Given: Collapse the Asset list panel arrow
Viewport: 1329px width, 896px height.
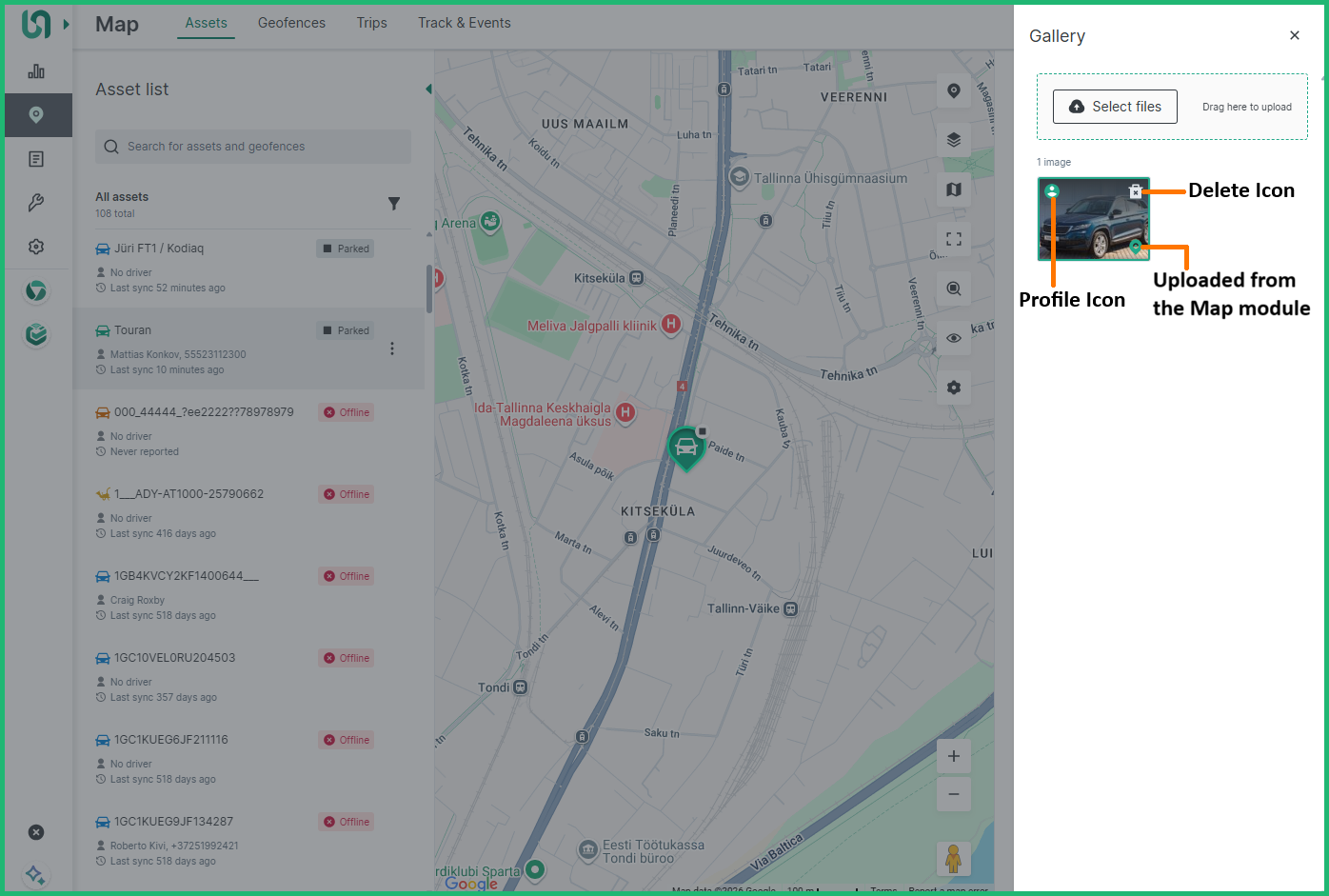Looking at the screenshot, I should point(428,90).
